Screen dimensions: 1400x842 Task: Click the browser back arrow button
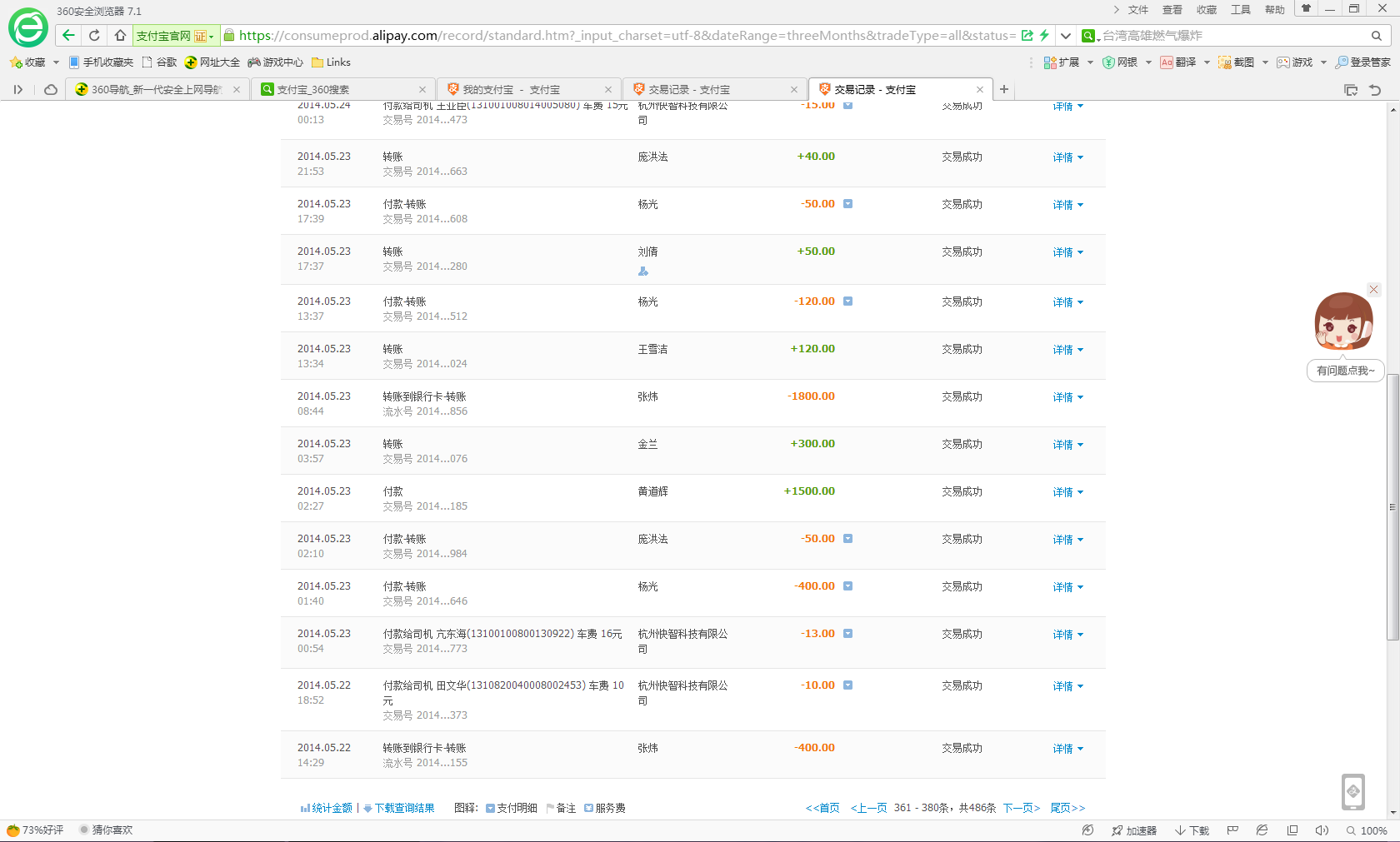(x=68, y=35)
